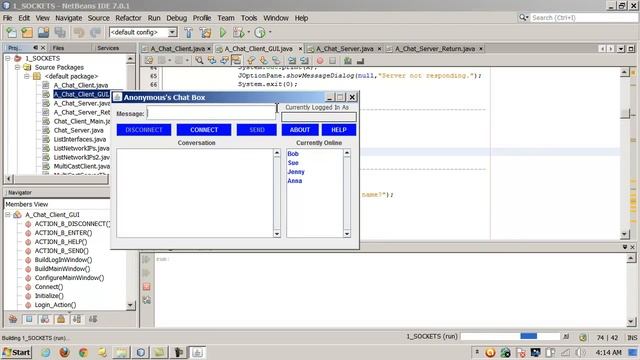Click the Currently Online list scrollbar down arrow
The image size is (640, 360).
pyautogui.click(x=347, y=234)
